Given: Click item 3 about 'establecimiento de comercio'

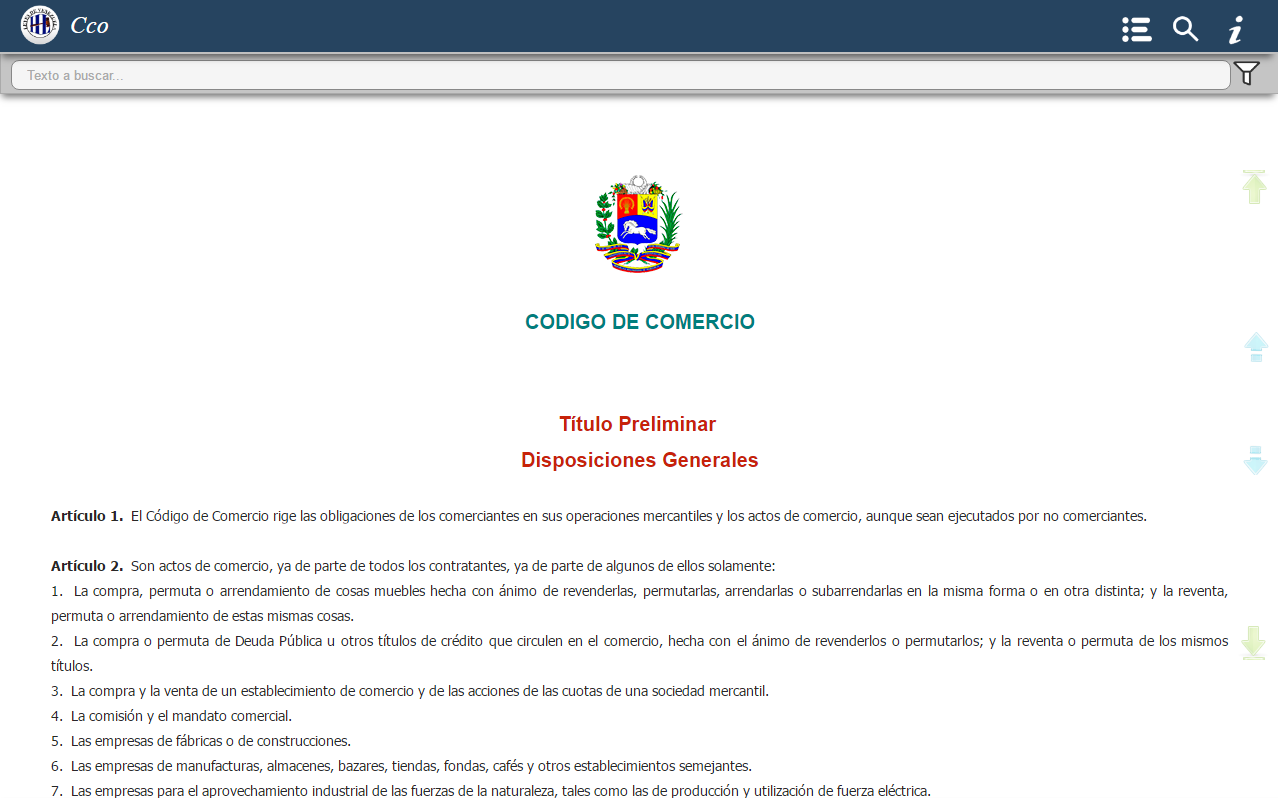Looking at the screenshot, I should click(410, 691).
